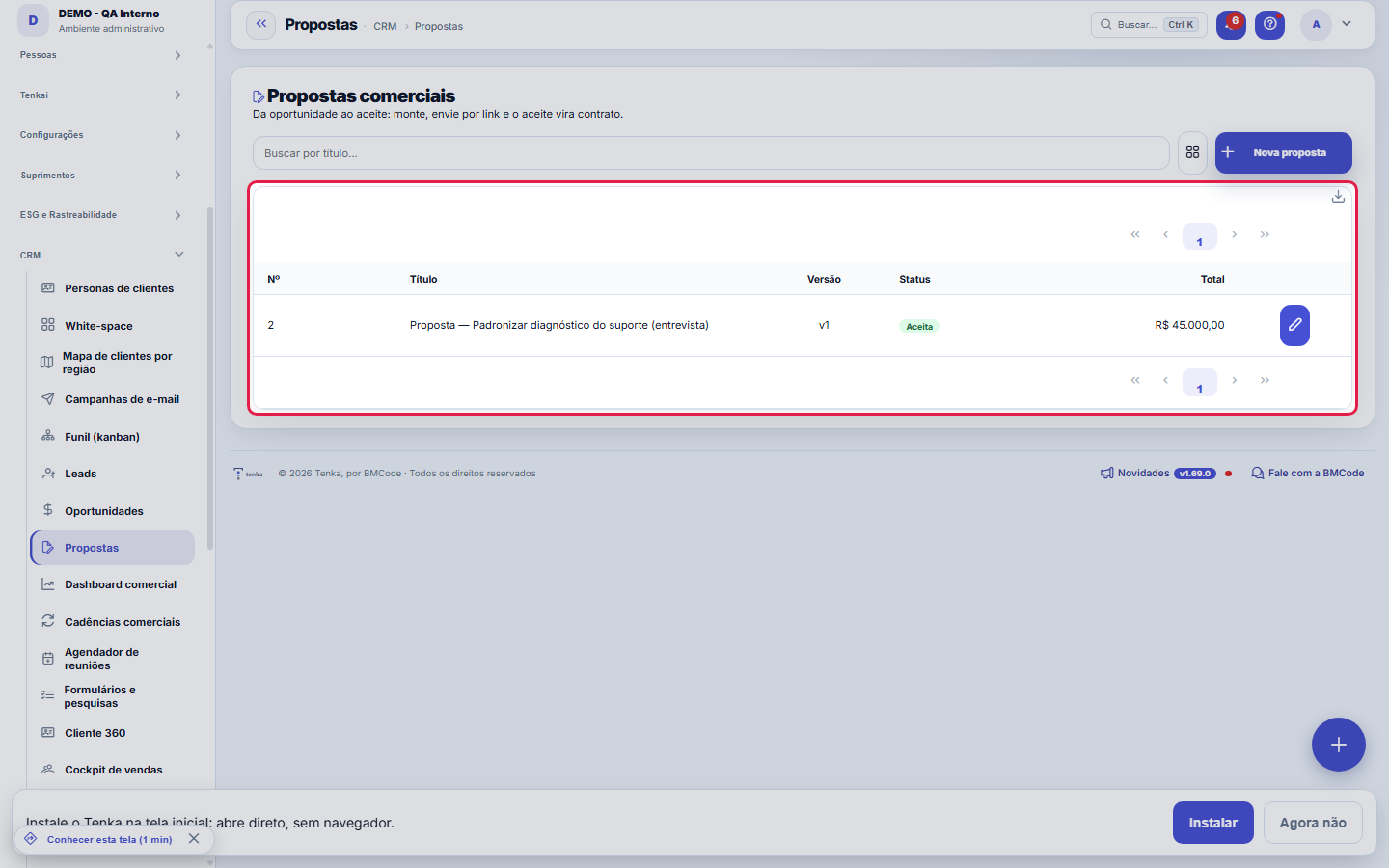Open White-space menu item
Screen dimensions: 1389x868
pyautogui.click(x=113, y=326)
